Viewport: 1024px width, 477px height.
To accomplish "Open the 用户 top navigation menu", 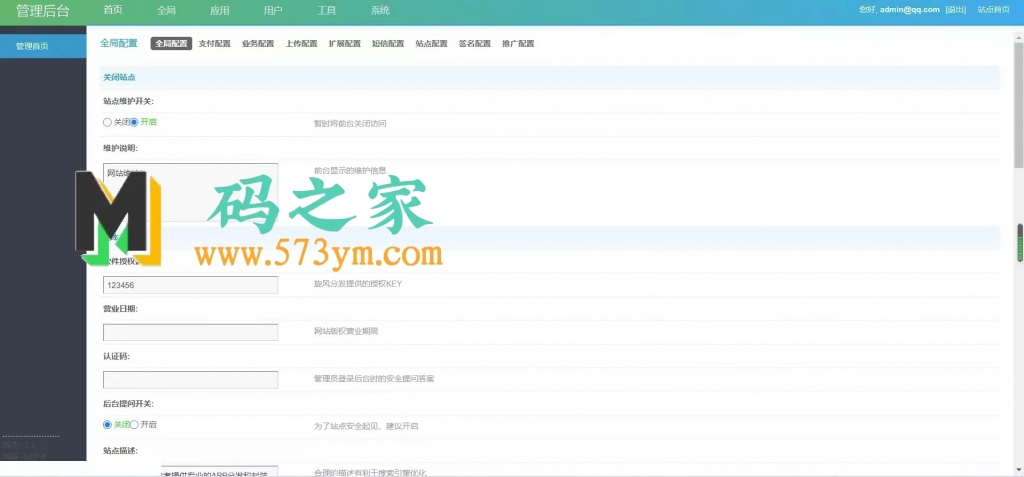I will coord(273,10).
